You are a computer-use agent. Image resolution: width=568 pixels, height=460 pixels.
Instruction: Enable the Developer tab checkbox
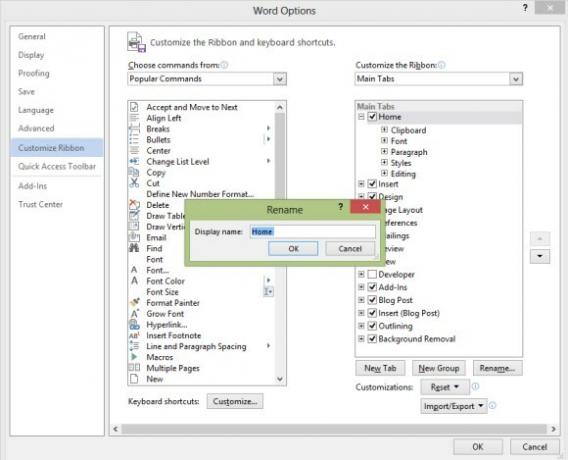pos(372,274)
